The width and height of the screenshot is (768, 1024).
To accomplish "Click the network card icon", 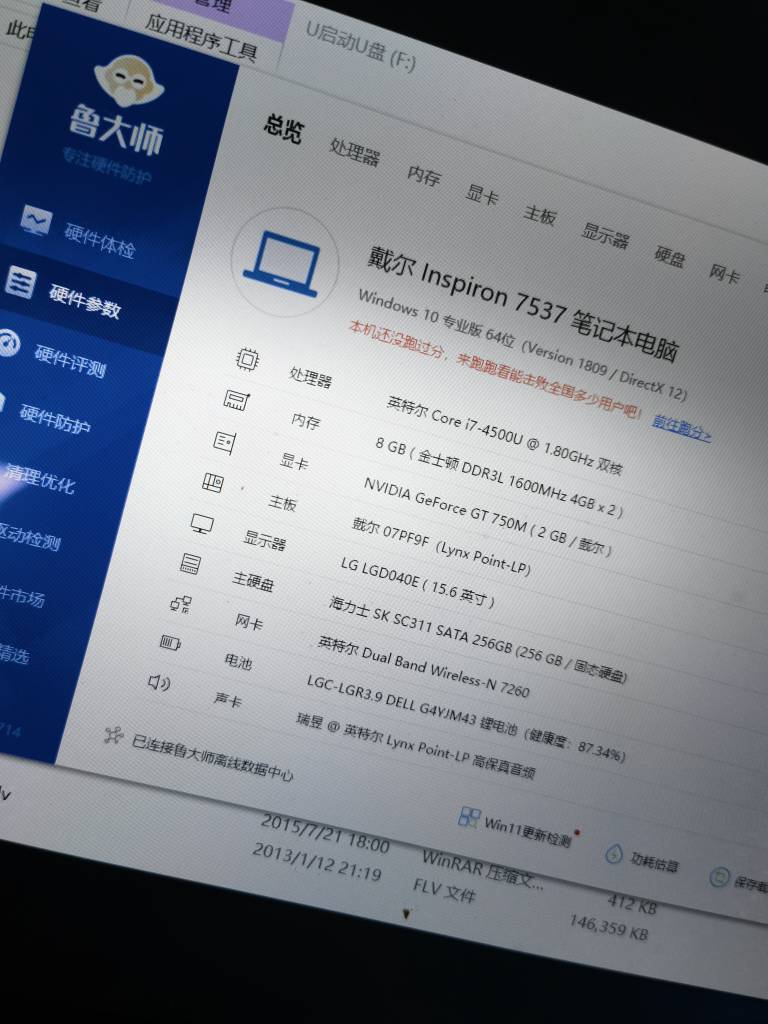I will click(x=181, y=604).
